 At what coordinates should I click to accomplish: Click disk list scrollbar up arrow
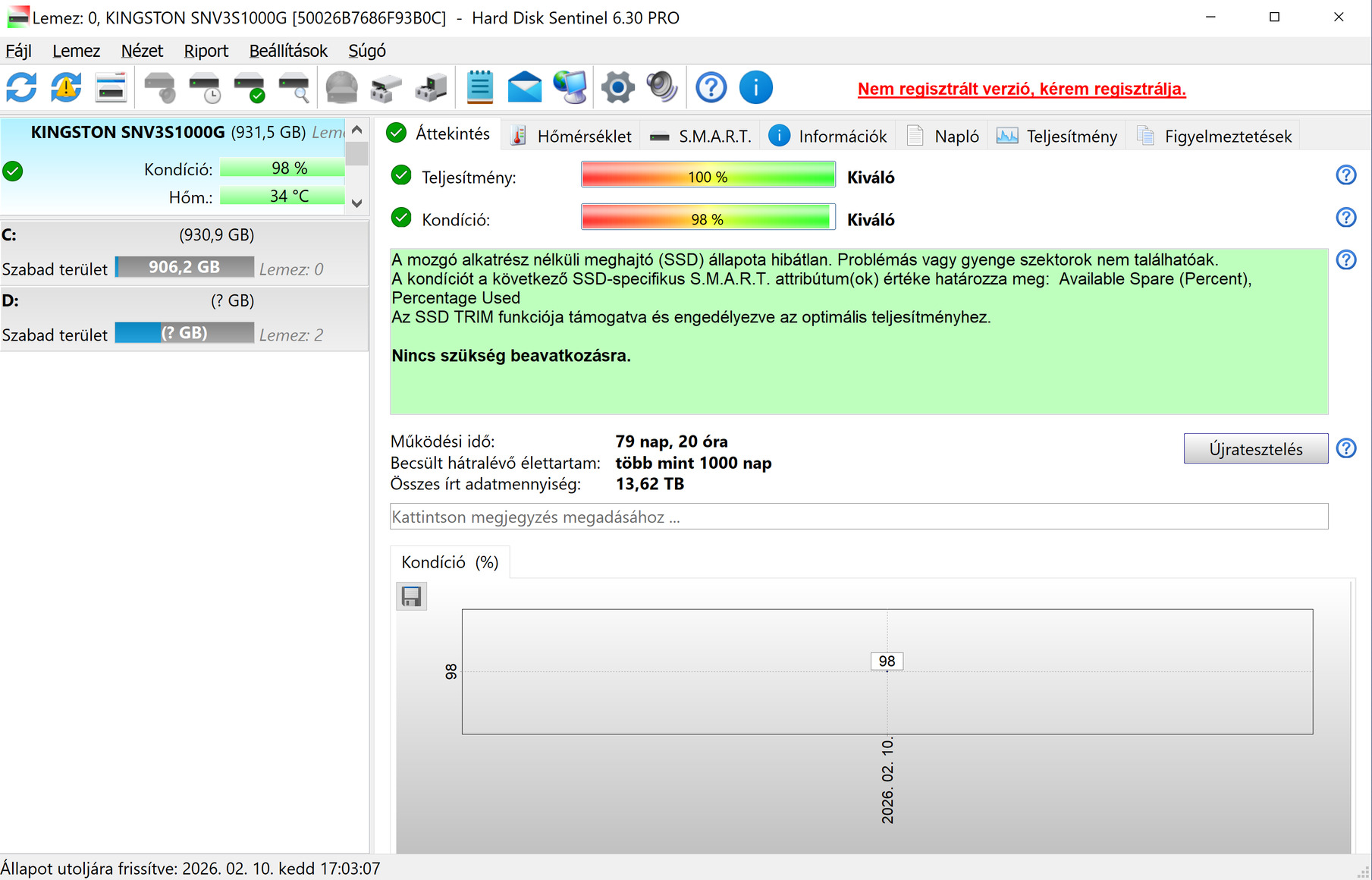click(356, 130)
